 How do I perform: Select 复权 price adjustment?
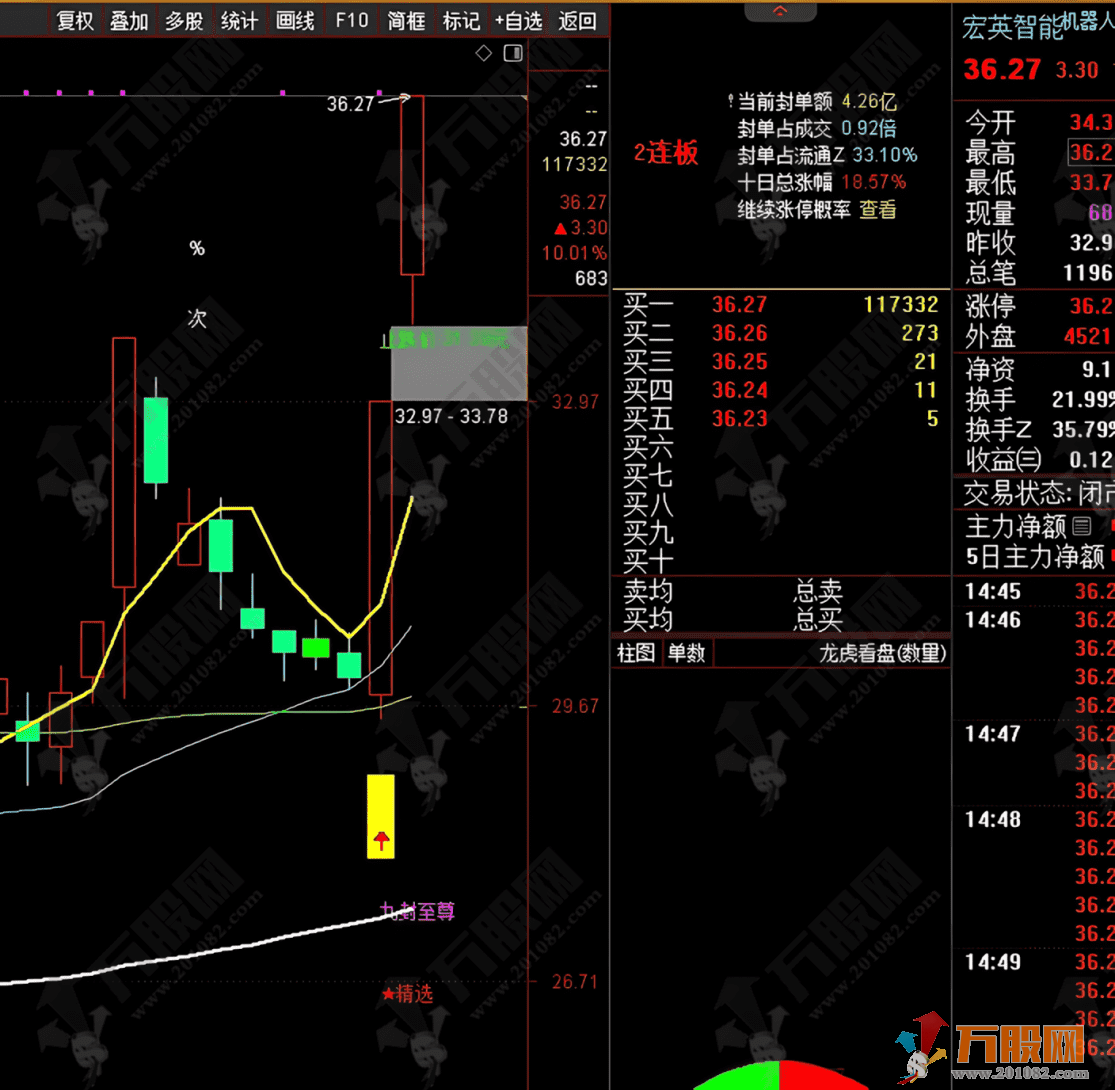(73, 21)
